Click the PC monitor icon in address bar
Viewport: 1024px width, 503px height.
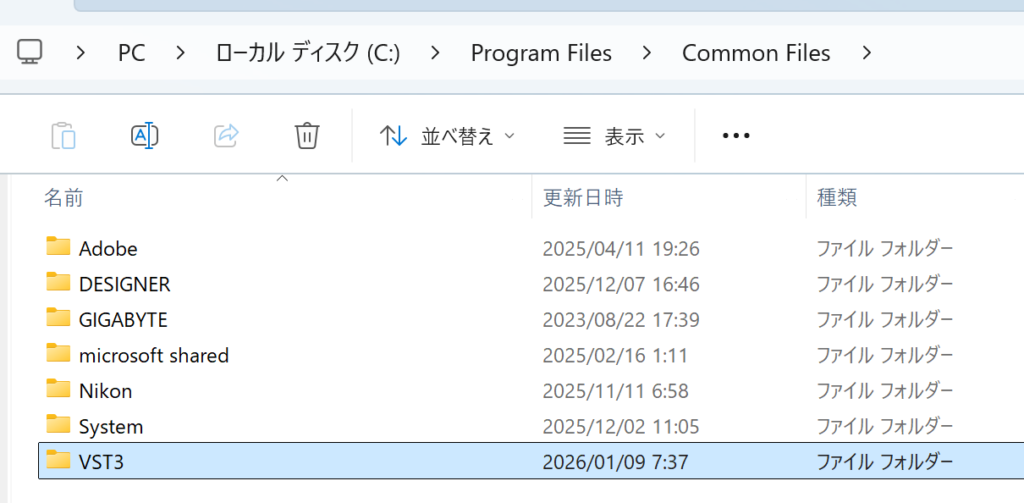[x=30, y=53]
